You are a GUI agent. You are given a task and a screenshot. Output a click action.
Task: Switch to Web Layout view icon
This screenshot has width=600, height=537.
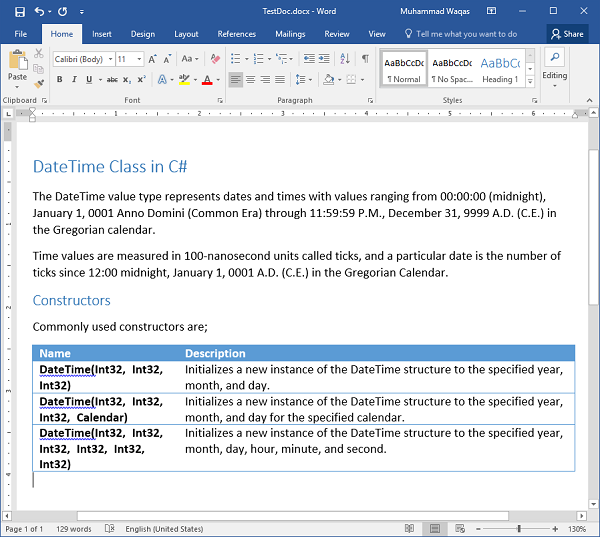(x=459, y=528)
